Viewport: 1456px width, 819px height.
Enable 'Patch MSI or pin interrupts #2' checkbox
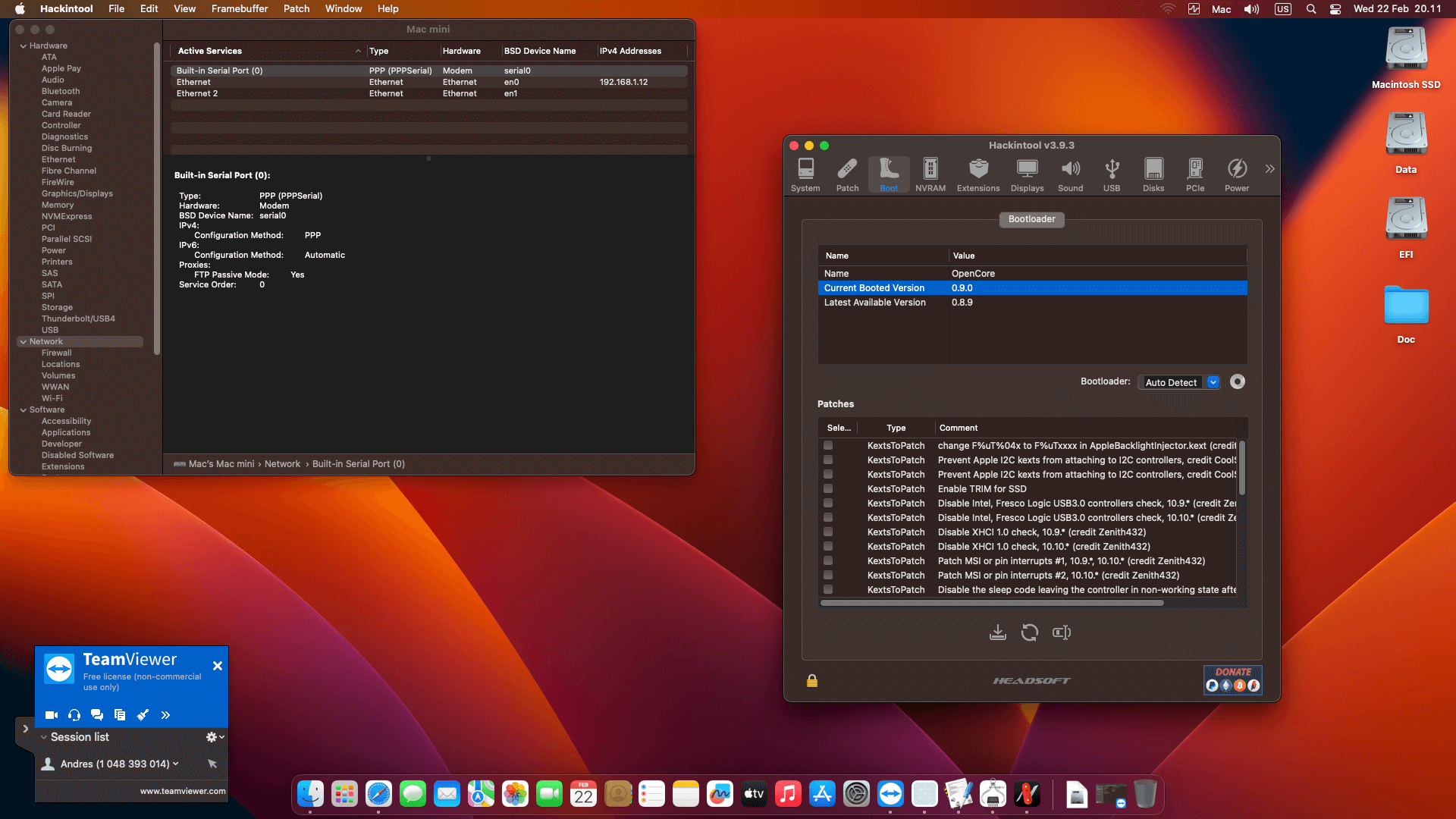click(x=828, y=576)
